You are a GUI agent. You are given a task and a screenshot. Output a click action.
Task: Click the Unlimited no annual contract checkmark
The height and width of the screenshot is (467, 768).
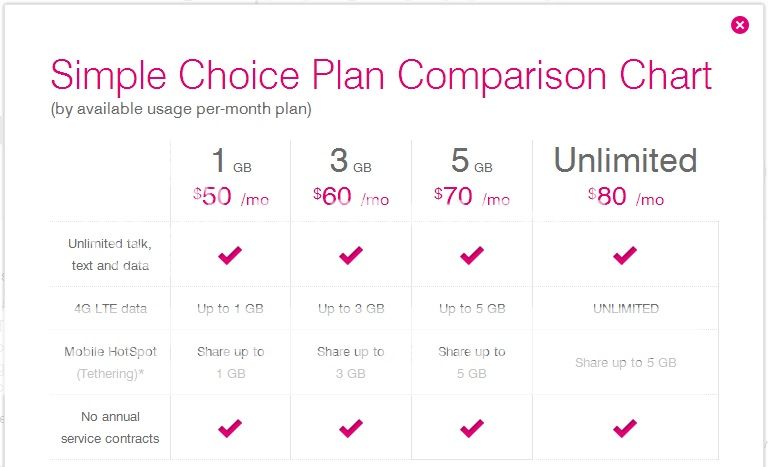tap(625, 428)
